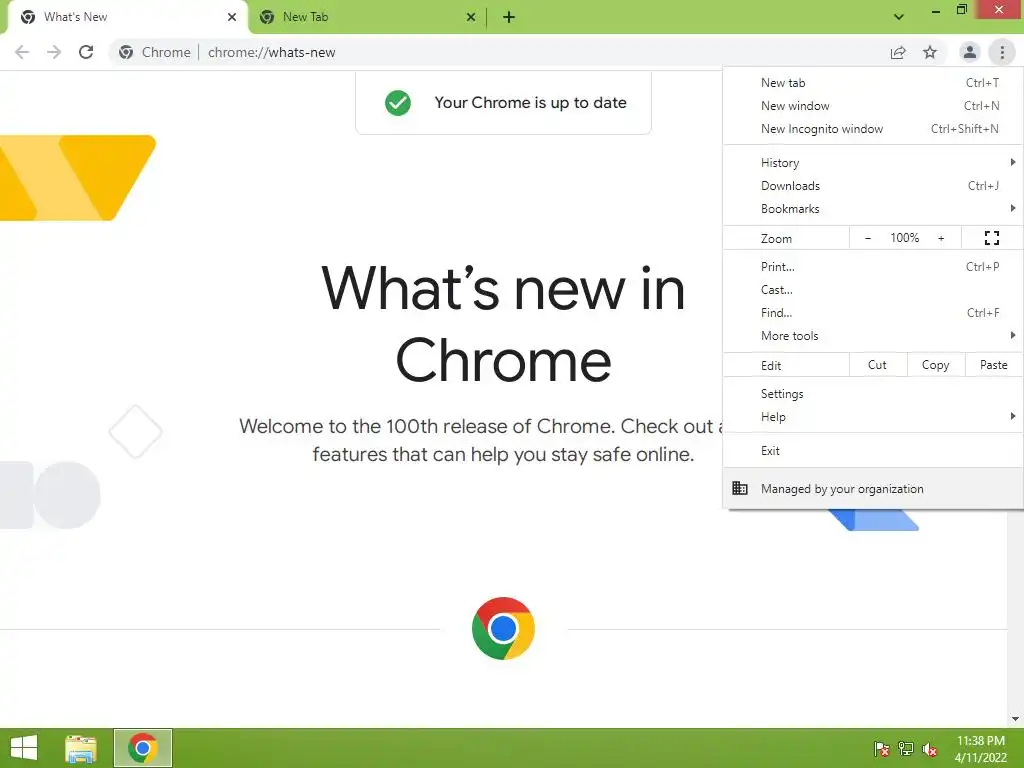Open File Explorer from the taskbar

tap(81, 748)
